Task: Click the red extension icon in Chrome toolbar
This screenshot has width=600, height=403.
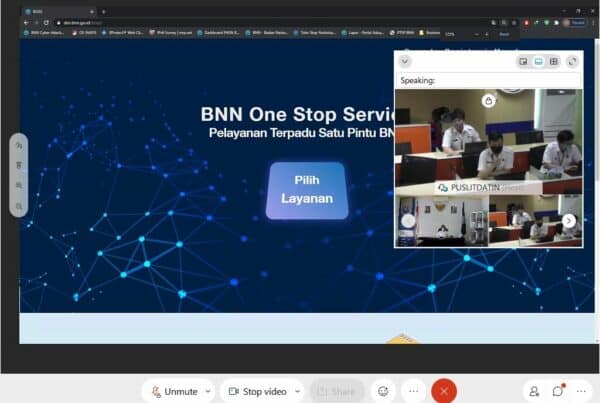Action: coord(526,23)
